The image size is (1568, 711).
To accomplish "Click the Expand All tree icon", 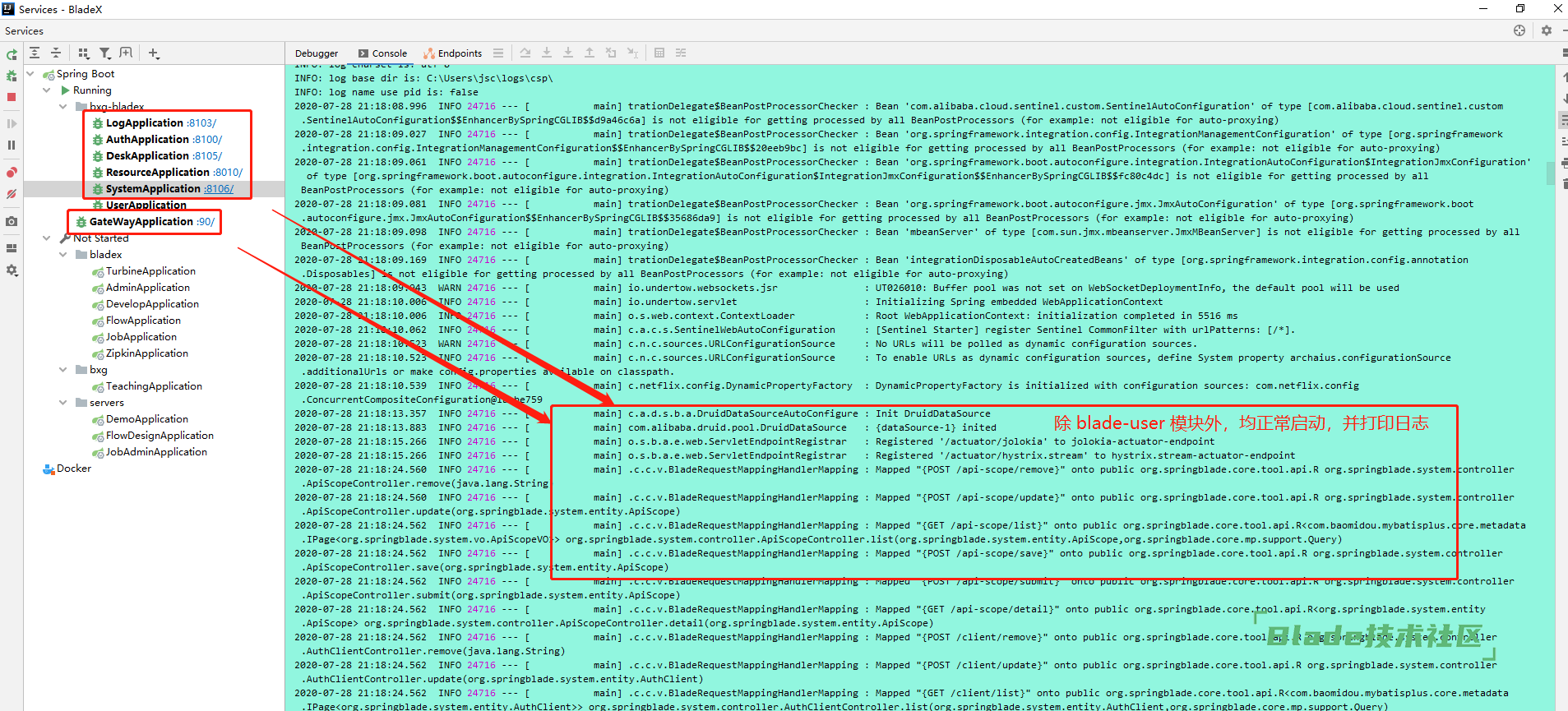I will pos(35,53).
